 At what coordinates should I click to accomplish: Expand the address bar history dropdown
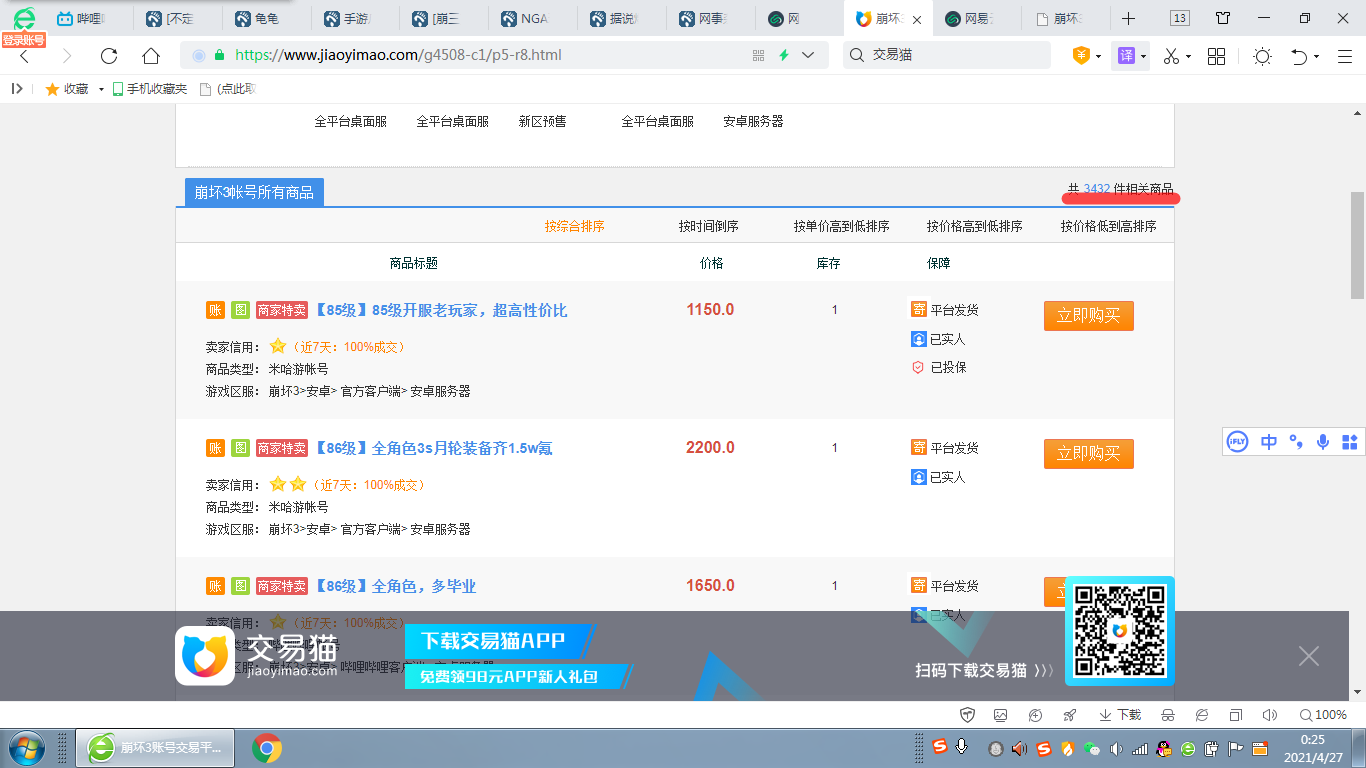[x=808, y=55]
